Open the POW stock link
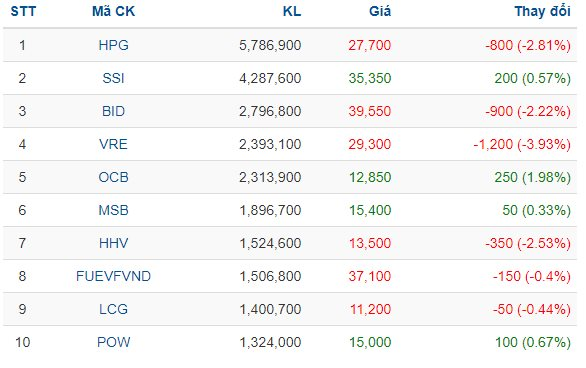Image resolution: width=586 pixels, height=368 pixels. (113, 342)
